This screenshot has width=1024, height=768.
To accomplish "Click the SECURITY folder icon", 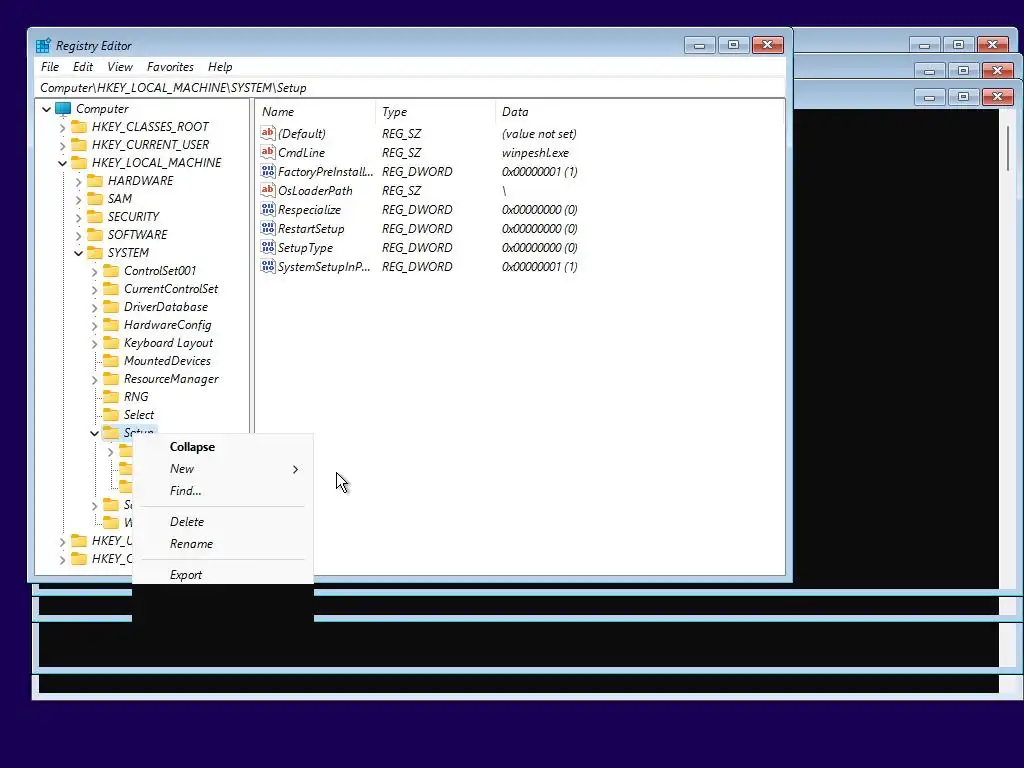I will [x=95, y=216].
